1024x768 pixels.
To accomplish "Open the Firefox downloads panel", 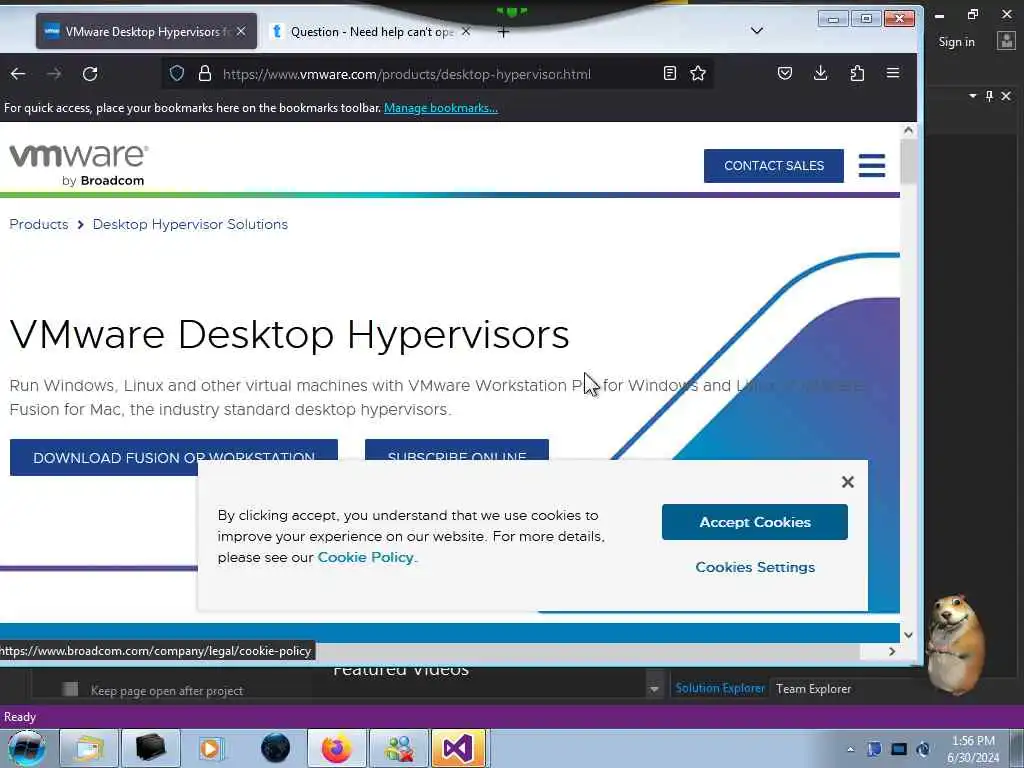I will [821, 73].
